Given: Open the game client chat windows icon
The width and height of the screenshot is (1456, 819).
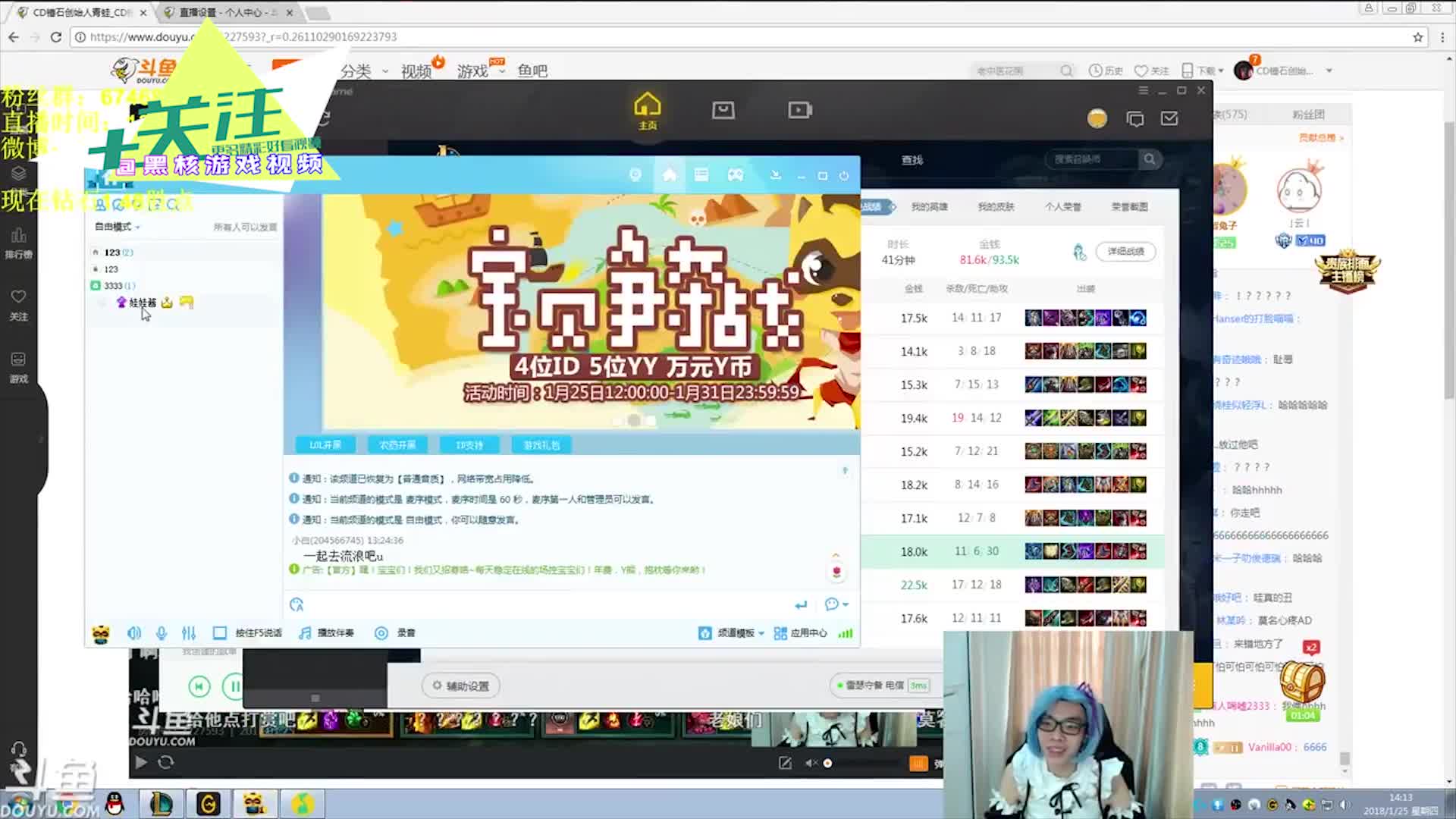Looking at the screenshot, I should [1135, 119].
